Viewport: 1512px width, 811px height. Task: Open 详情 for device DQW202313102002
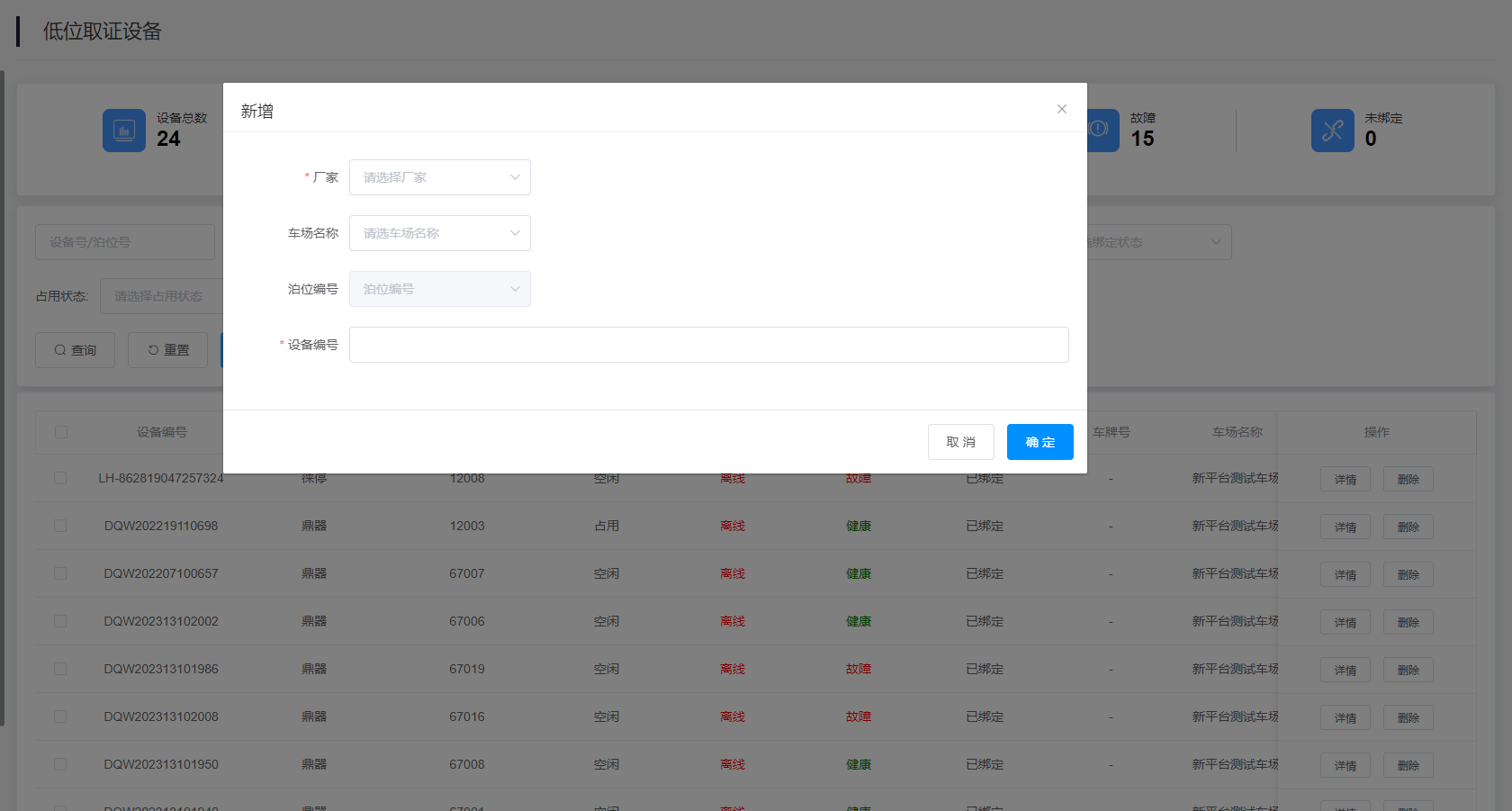1345,622
